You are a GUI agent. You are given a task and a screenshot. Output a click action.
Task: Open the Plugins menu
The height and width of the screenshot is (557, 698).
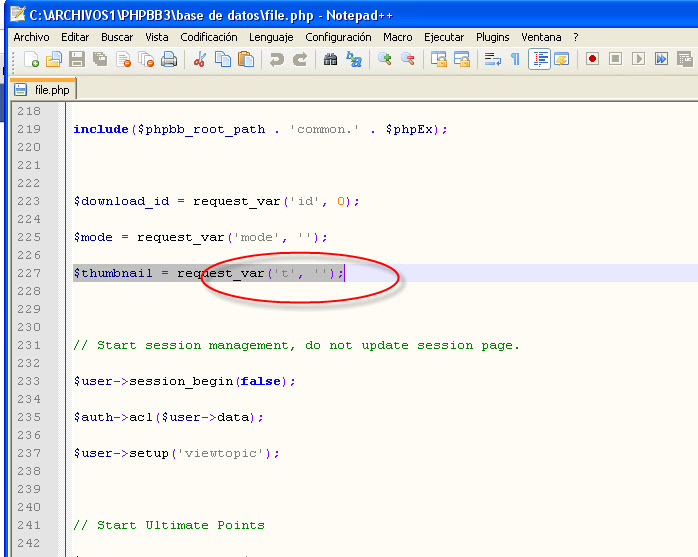492,37
